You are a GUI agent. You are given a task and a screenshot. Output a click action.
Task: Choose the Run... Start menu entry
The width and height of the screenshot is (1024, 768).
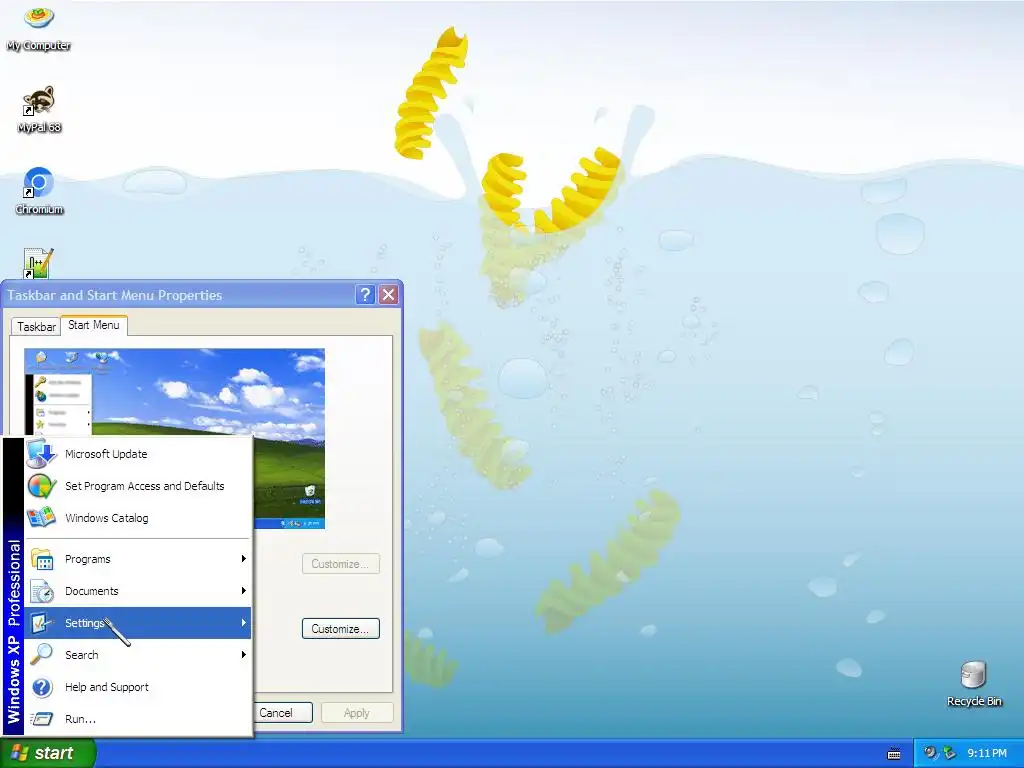[138, 719]
